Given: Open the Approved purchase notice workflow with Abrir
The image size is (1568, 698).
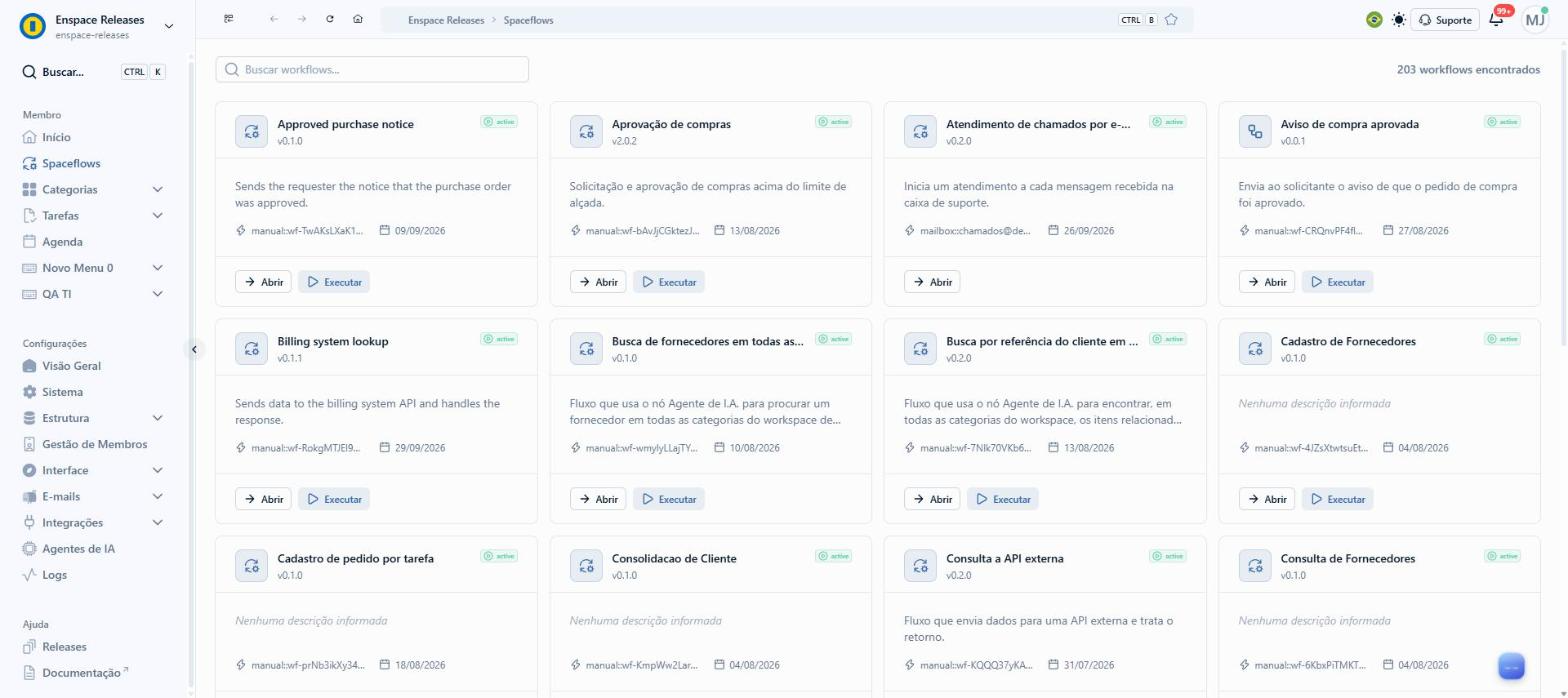Looking at the screenshot, I should [263, 282].
